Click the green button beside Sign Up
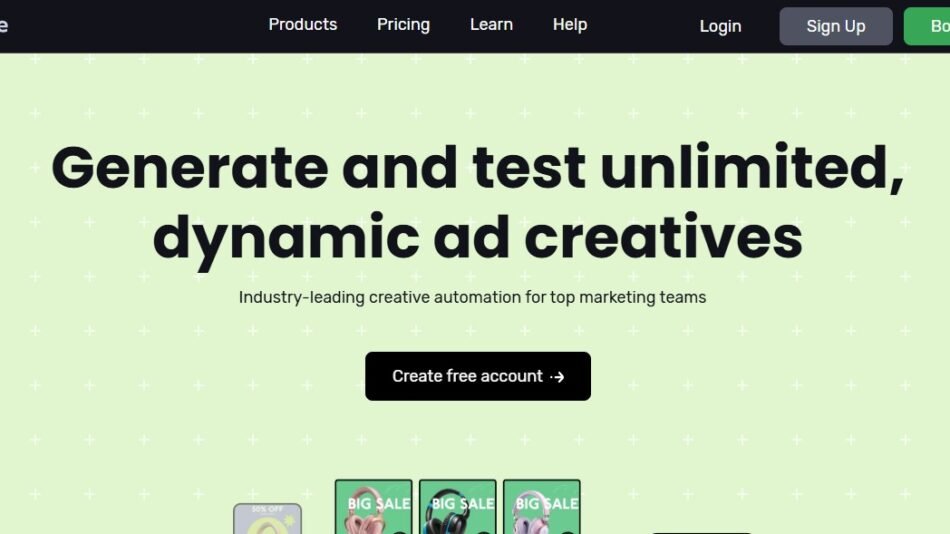The image size is (950, 534). [928, 26]
